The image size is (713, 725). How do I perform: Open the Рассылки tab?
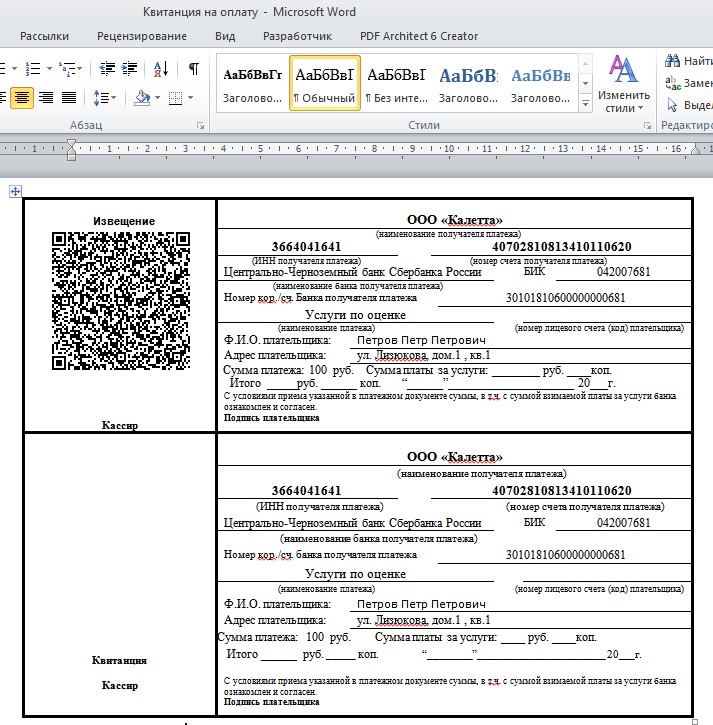[44, 36]
